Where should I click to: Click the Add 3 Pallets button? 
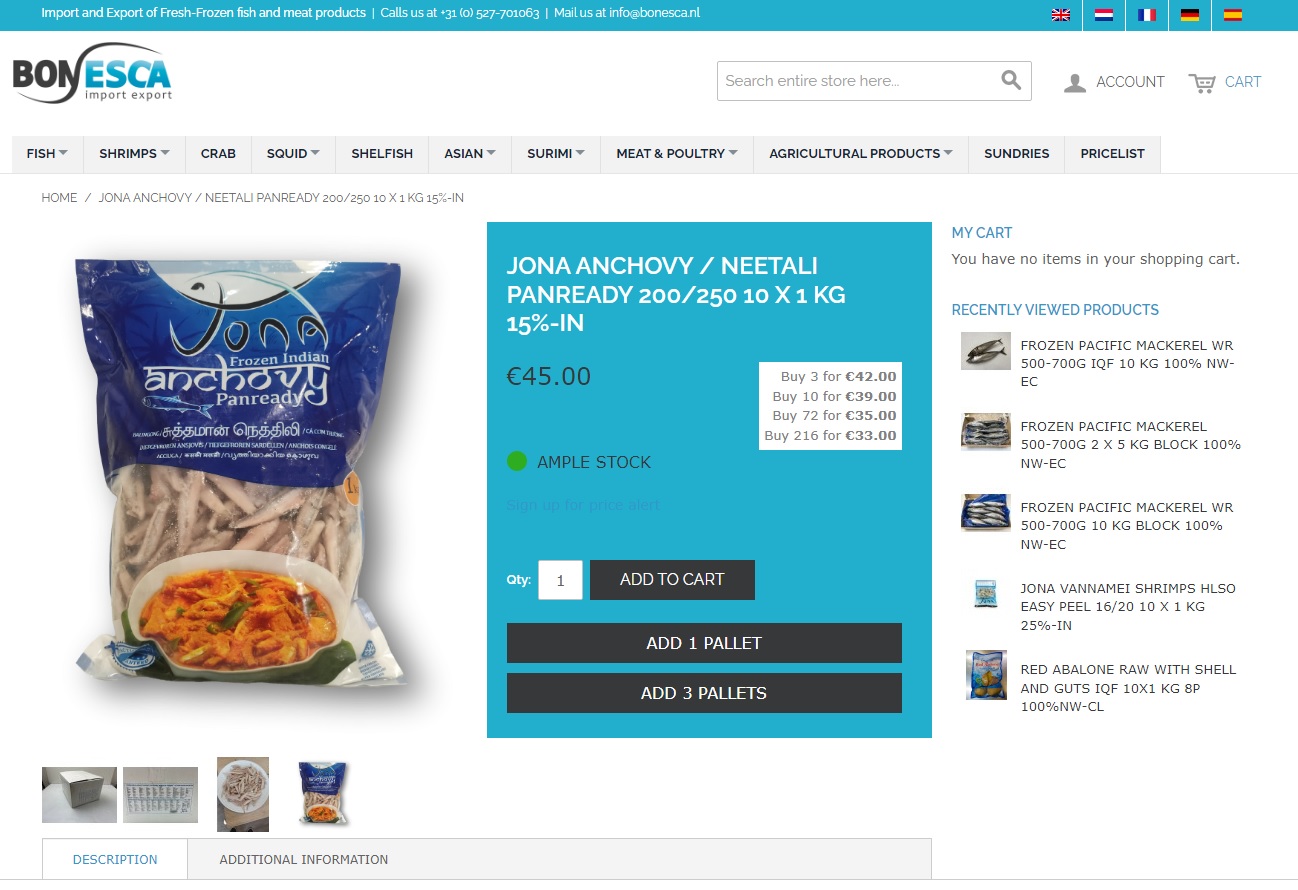pos(704,693)
